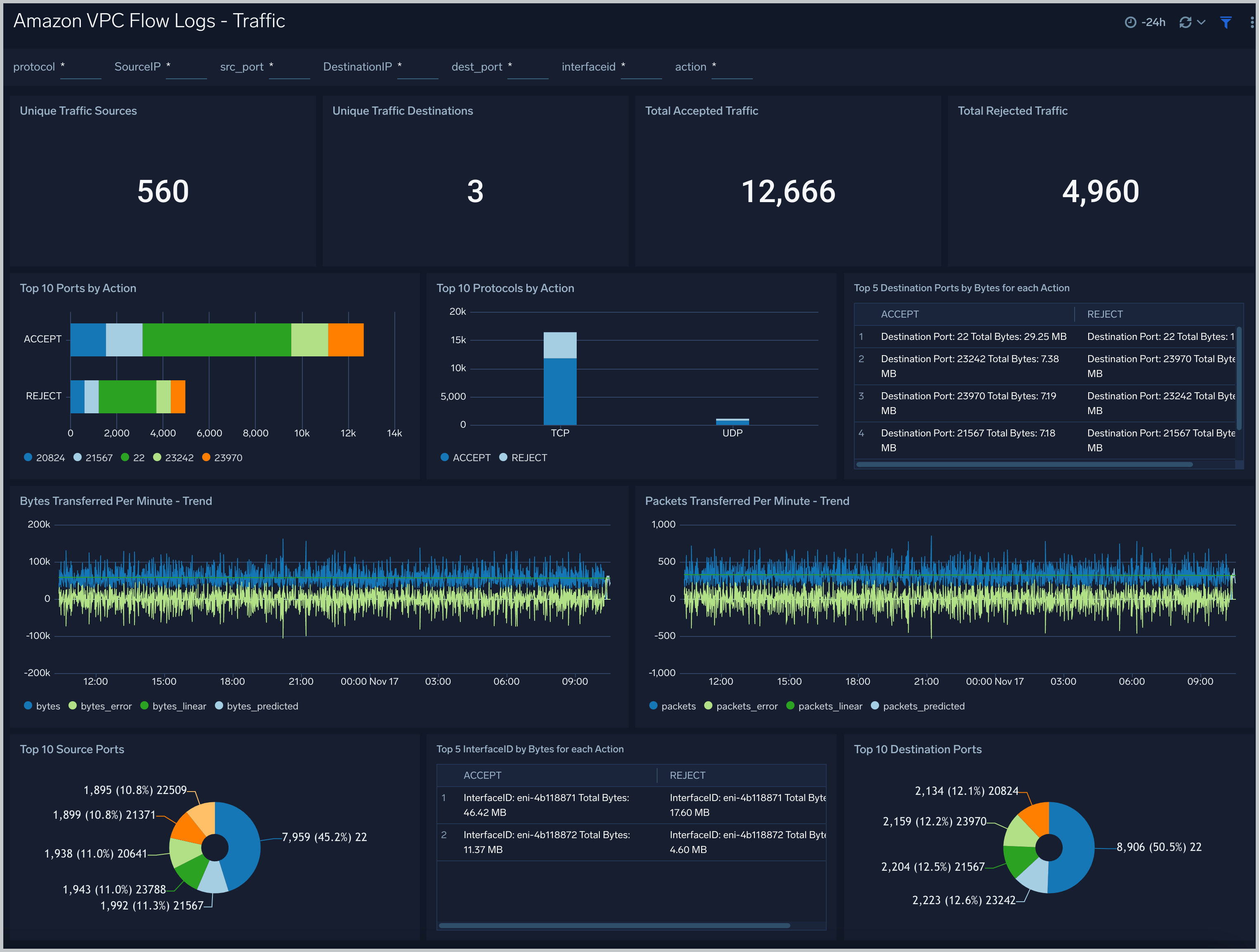The height and width of the screenshot is (952, 1259).
Task: Toggle the packets_error legend entry
Action: (741, 706)
